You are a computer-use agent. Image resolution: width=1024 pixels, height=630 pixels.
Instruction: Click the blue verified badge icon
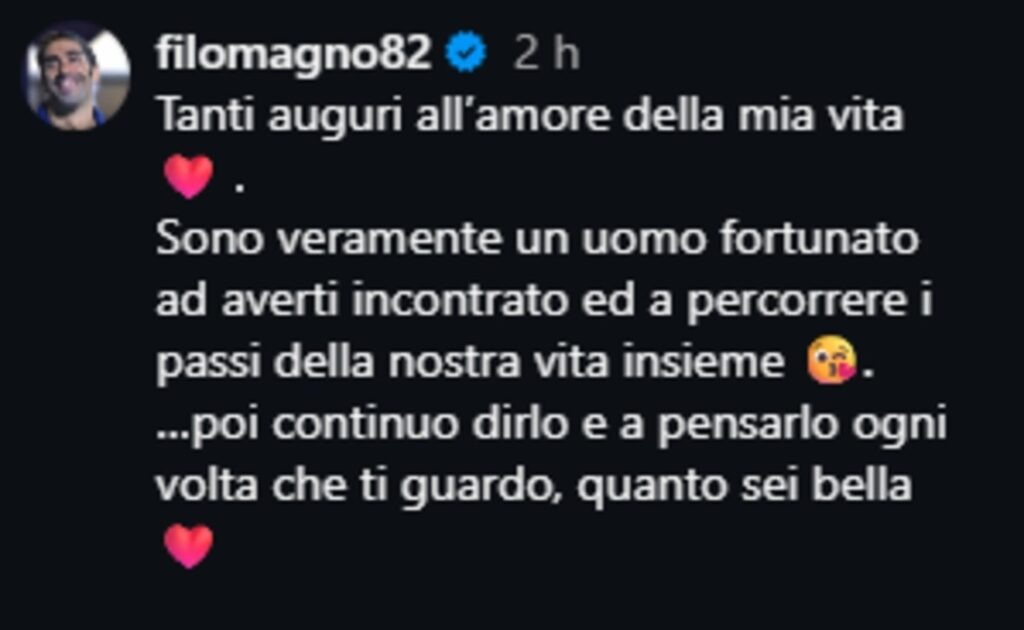click(x=466, y=52)
